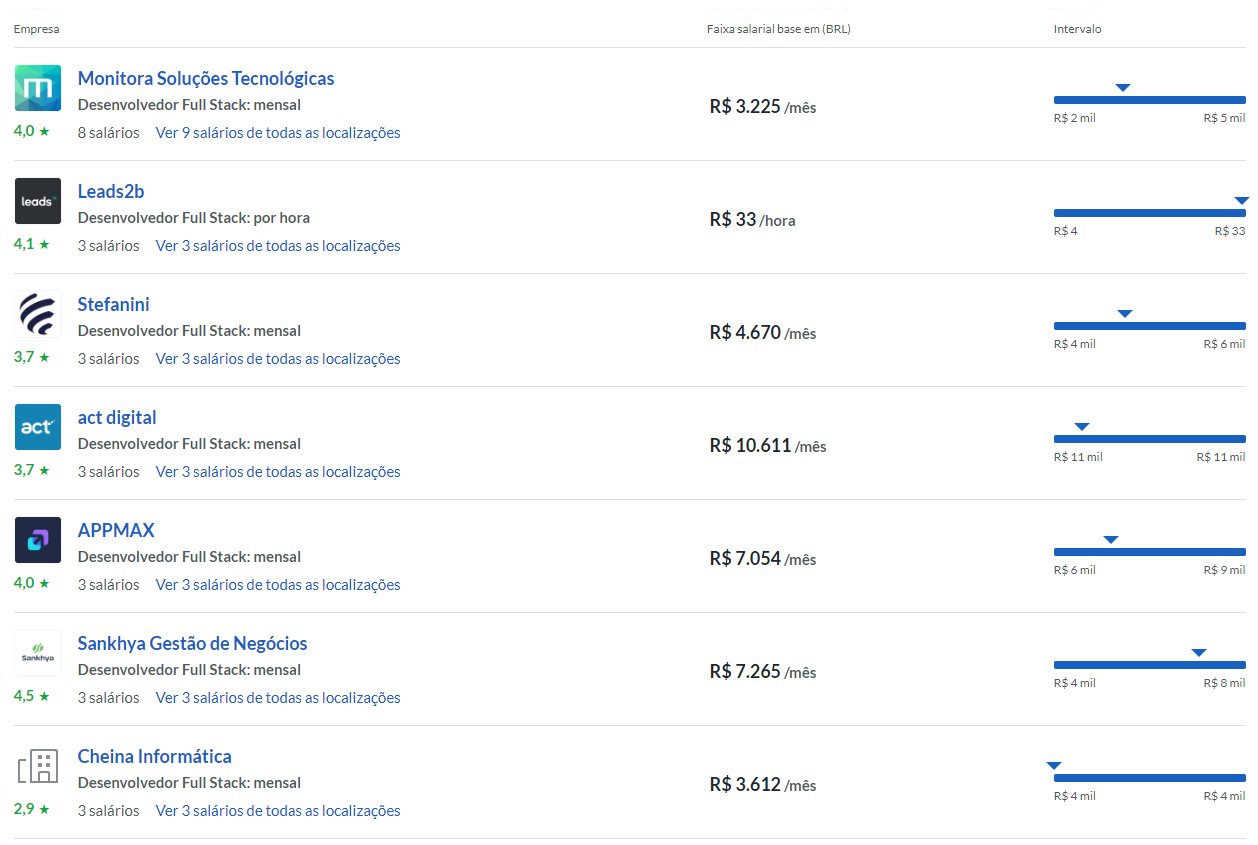Click the Sankhya salary range marker
This screenshot has width=1258, height=845.
pos(1199,653)
